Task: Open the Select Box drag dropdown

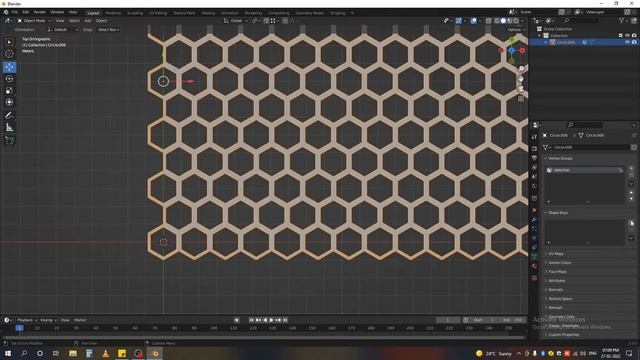Action: coord(108,30)
